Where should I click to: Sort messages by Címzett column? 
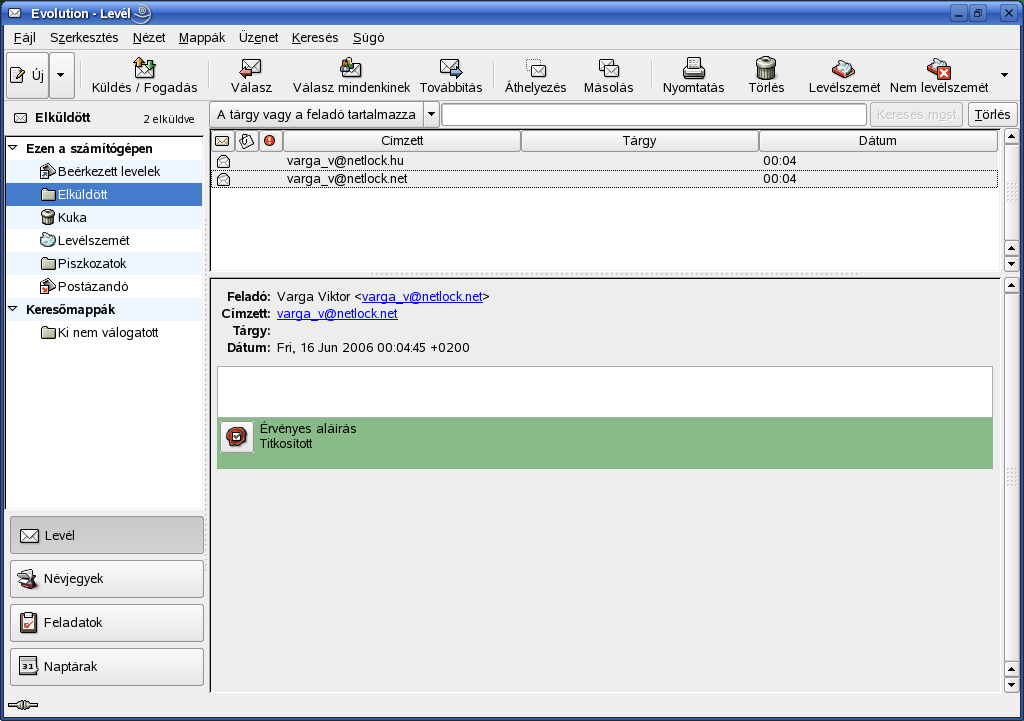point(402,141)
